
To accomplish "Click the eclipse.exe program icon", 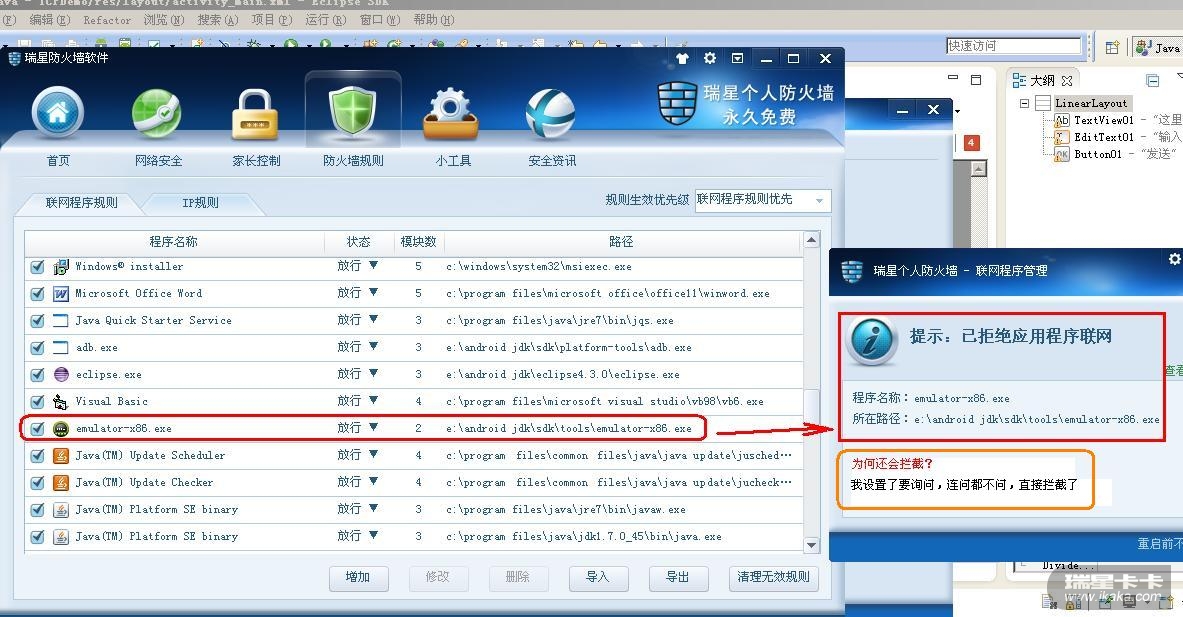I will coord(61,374).
